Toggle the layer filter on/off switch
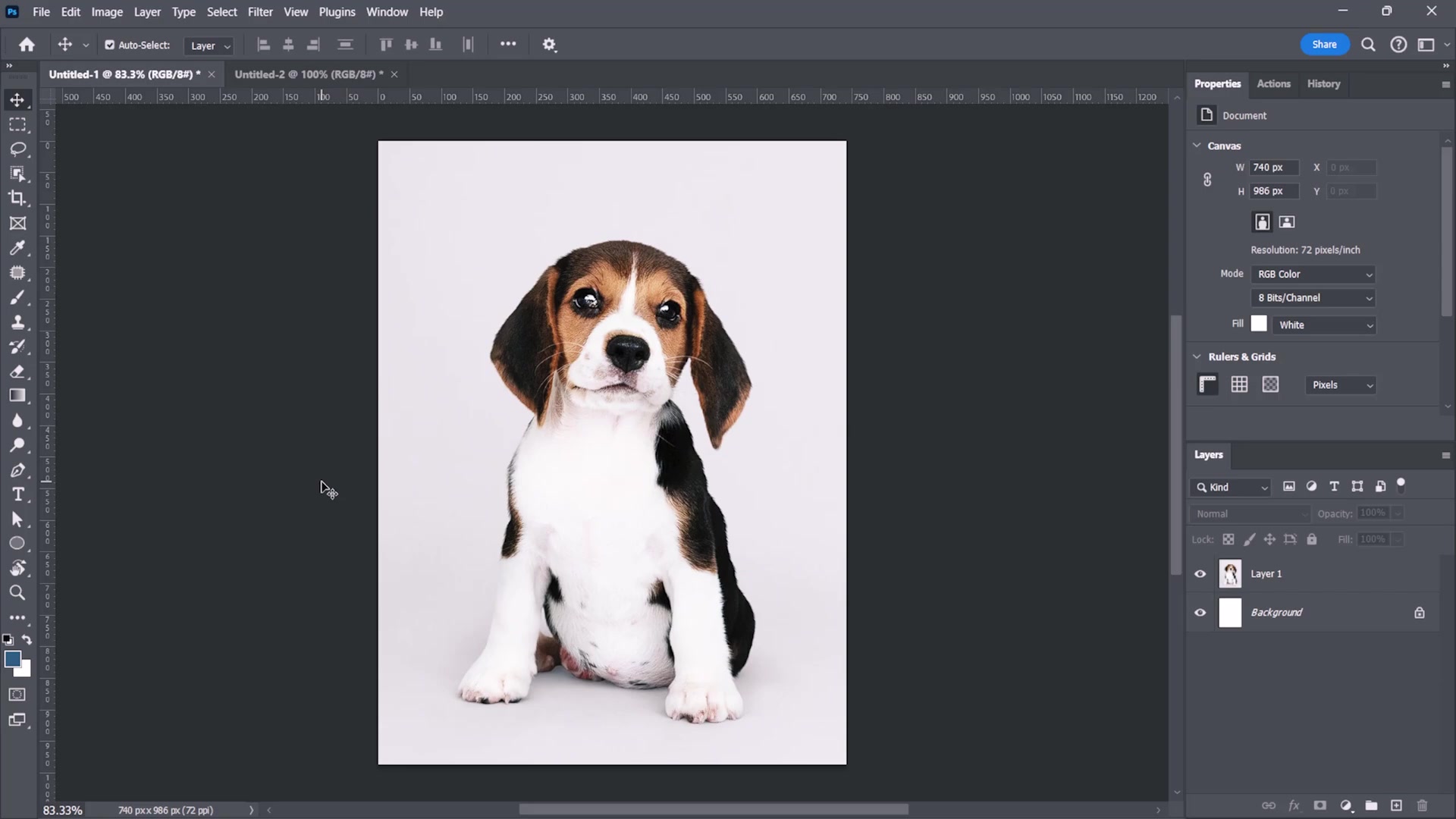Image resolution: width=1456 pixels, height=819 pixels. click(1401, 485)
